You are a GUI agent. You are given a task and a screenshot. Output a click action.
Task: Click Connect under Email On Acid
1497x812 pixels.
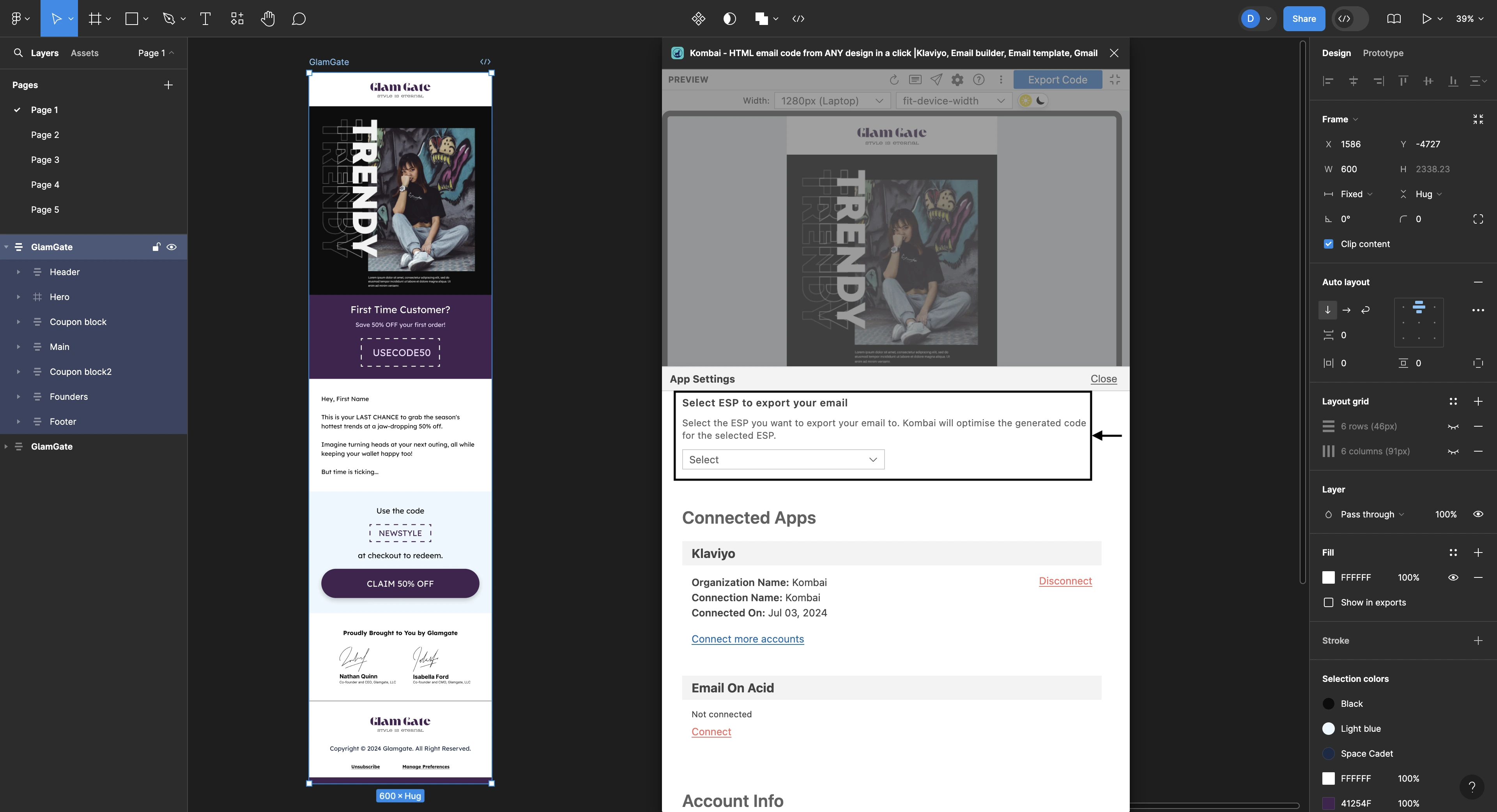[711, 732]
